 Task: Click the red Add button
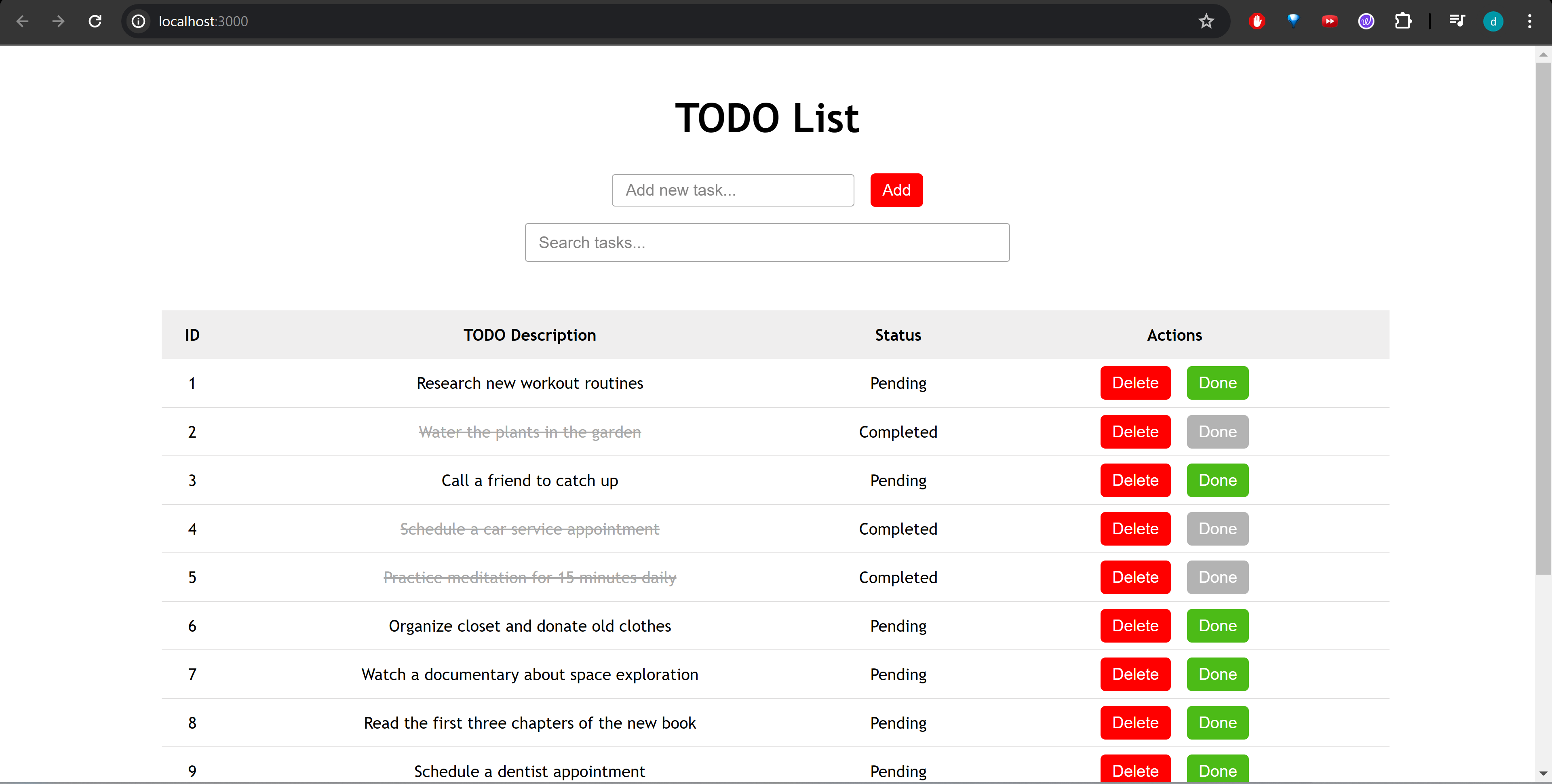pyautogui.click(x=896, y=190)
